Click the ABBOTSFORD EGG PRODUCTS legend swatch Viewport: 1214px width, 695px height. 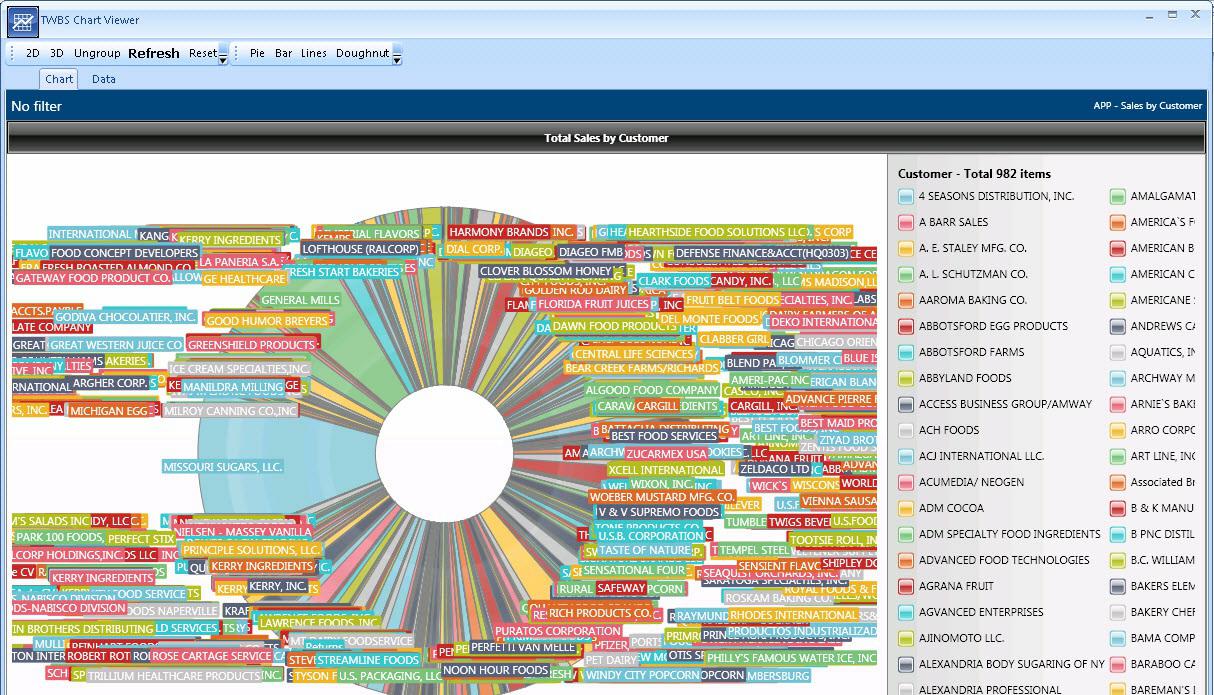click(906, 327)
